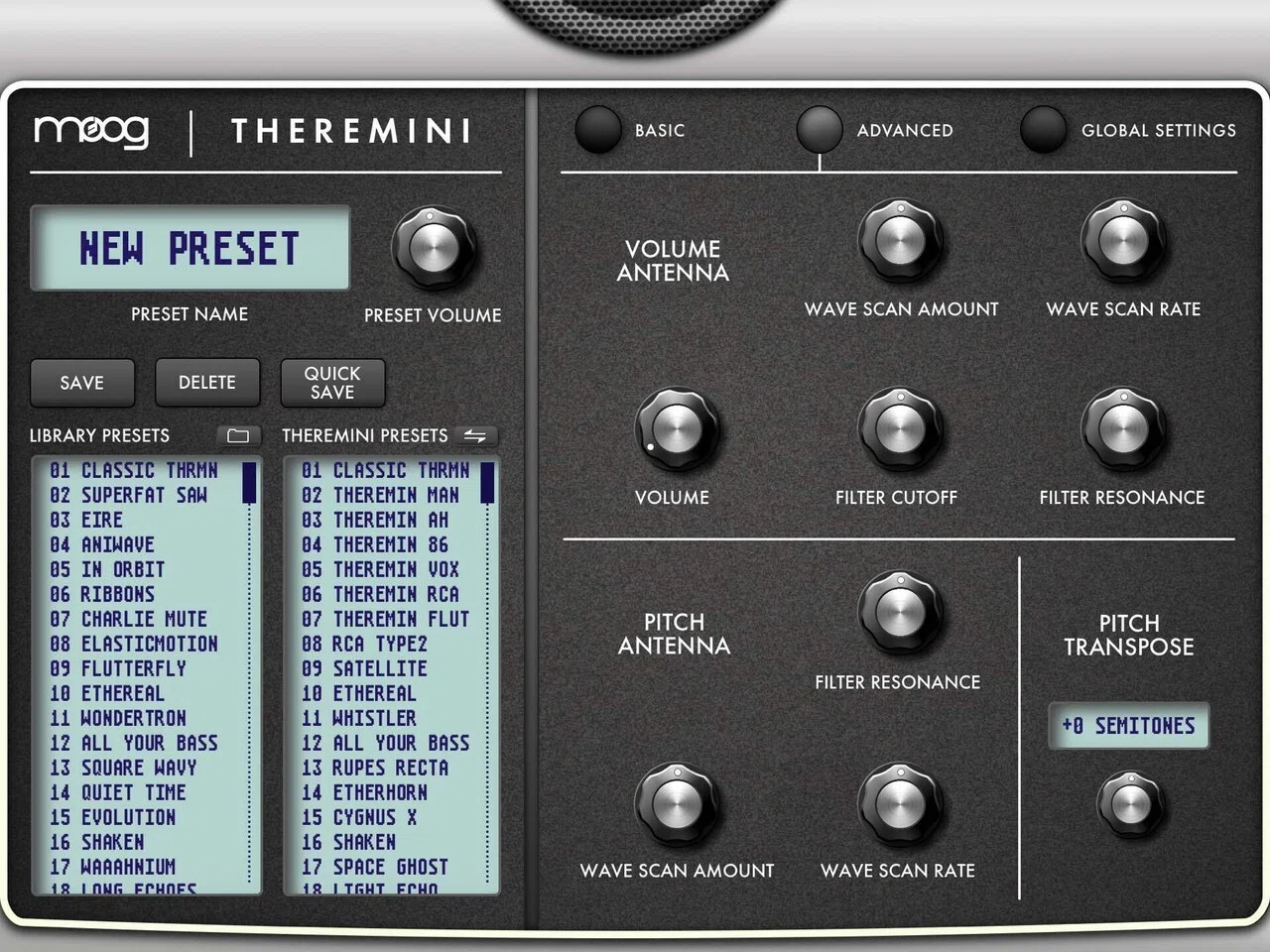Select library preset 16 SHAKEN
The width and height of the screenshot is (1270, 952).
click(x=97, y=842)
